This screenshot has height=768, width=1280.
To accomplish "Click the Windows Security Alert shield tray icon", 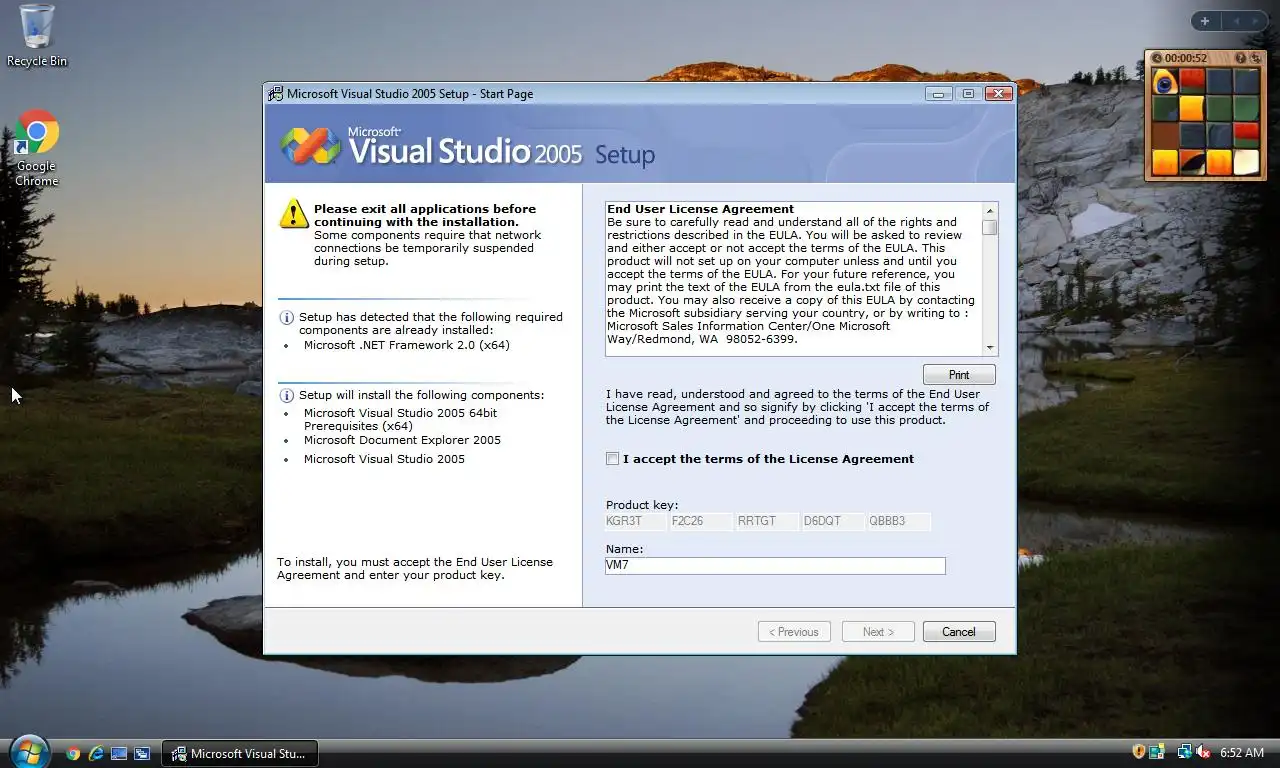I will click(1139, 751).
